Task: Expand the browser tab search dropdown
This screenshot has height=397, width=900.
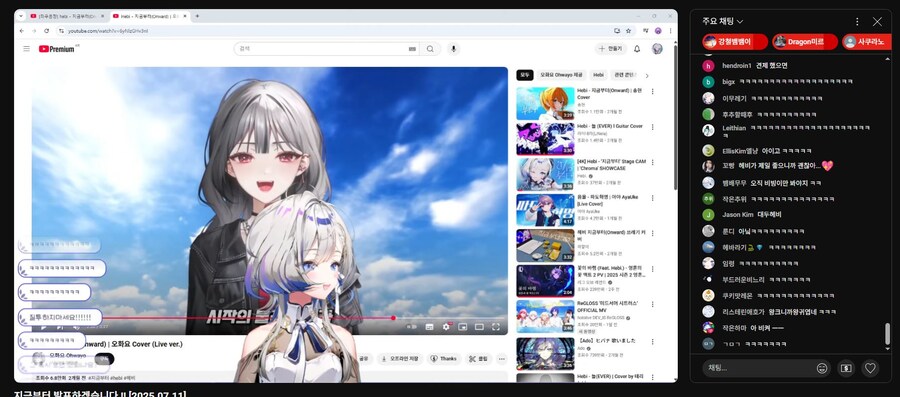Action: tap(21, 16)
